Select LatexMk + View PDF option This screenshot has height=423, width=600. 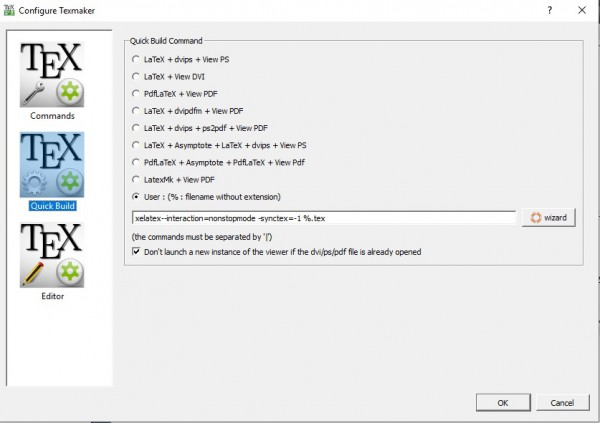(x=137, y=178)
